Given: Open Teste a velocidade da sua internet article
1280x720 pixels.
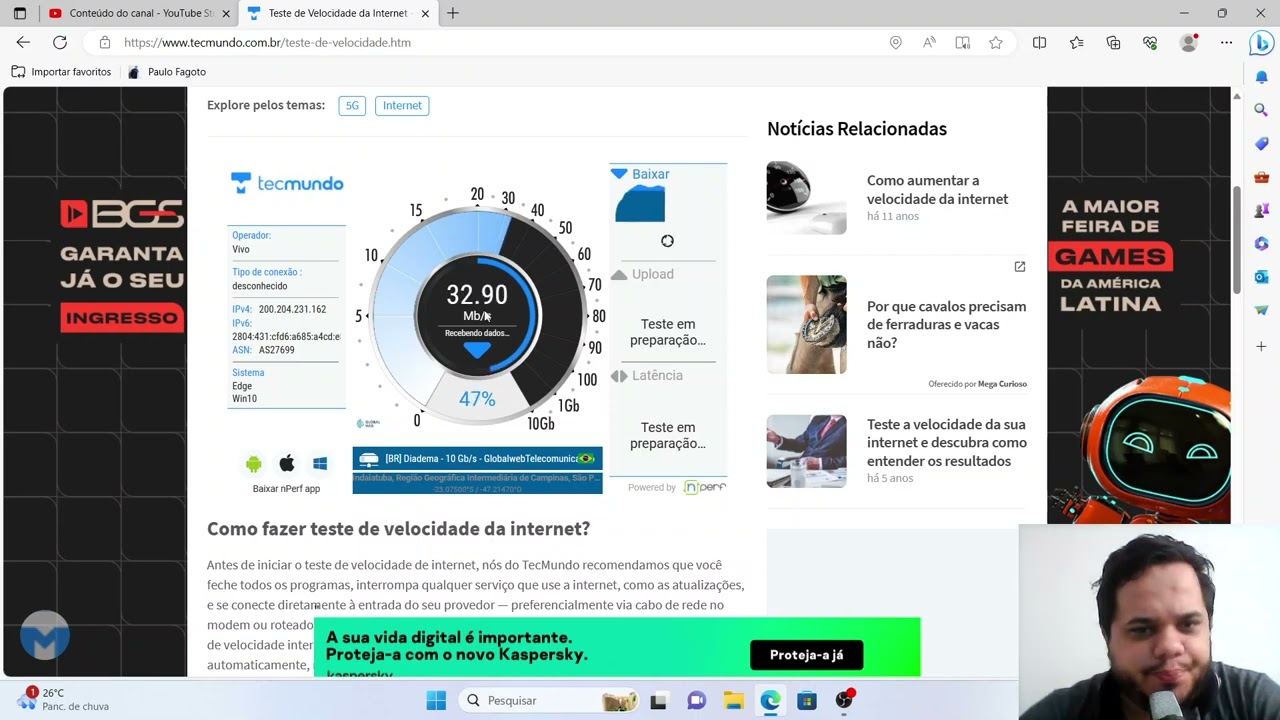Looking at the screenshot, I should point(946,442).
